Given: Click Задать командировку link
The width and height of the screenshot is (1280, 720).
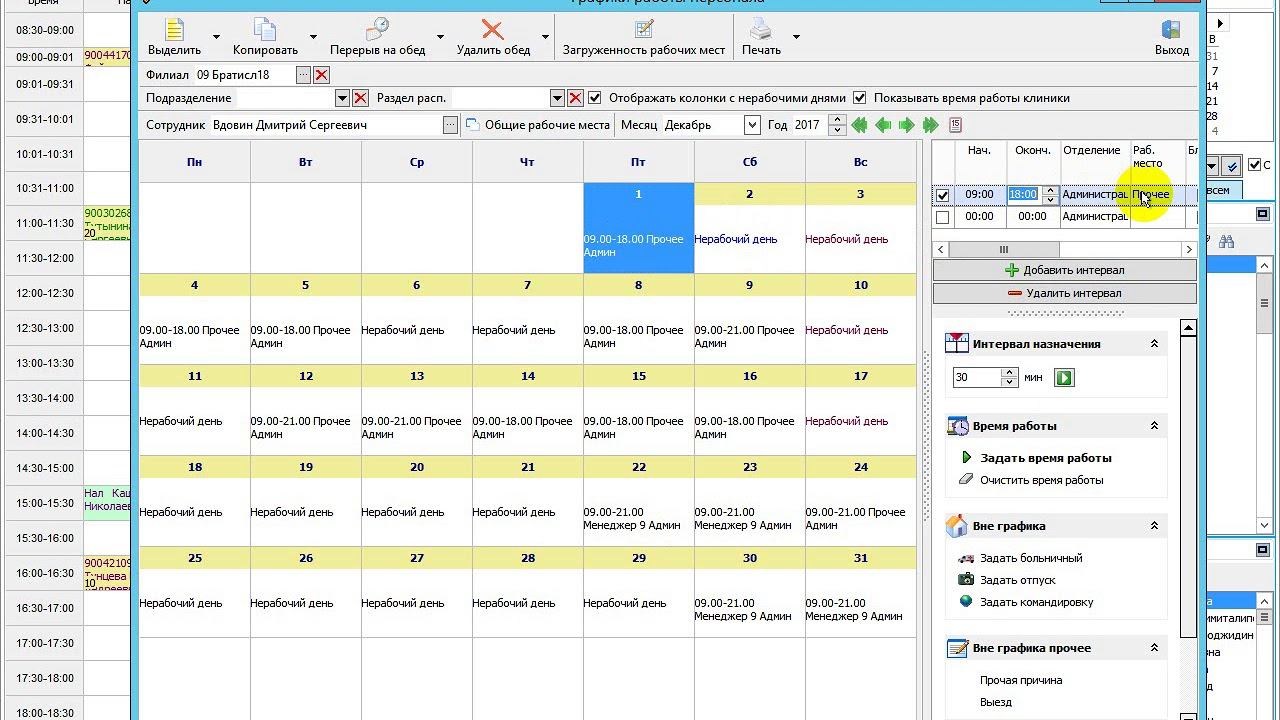Looking at the screenshot, I should (1036, 602).
